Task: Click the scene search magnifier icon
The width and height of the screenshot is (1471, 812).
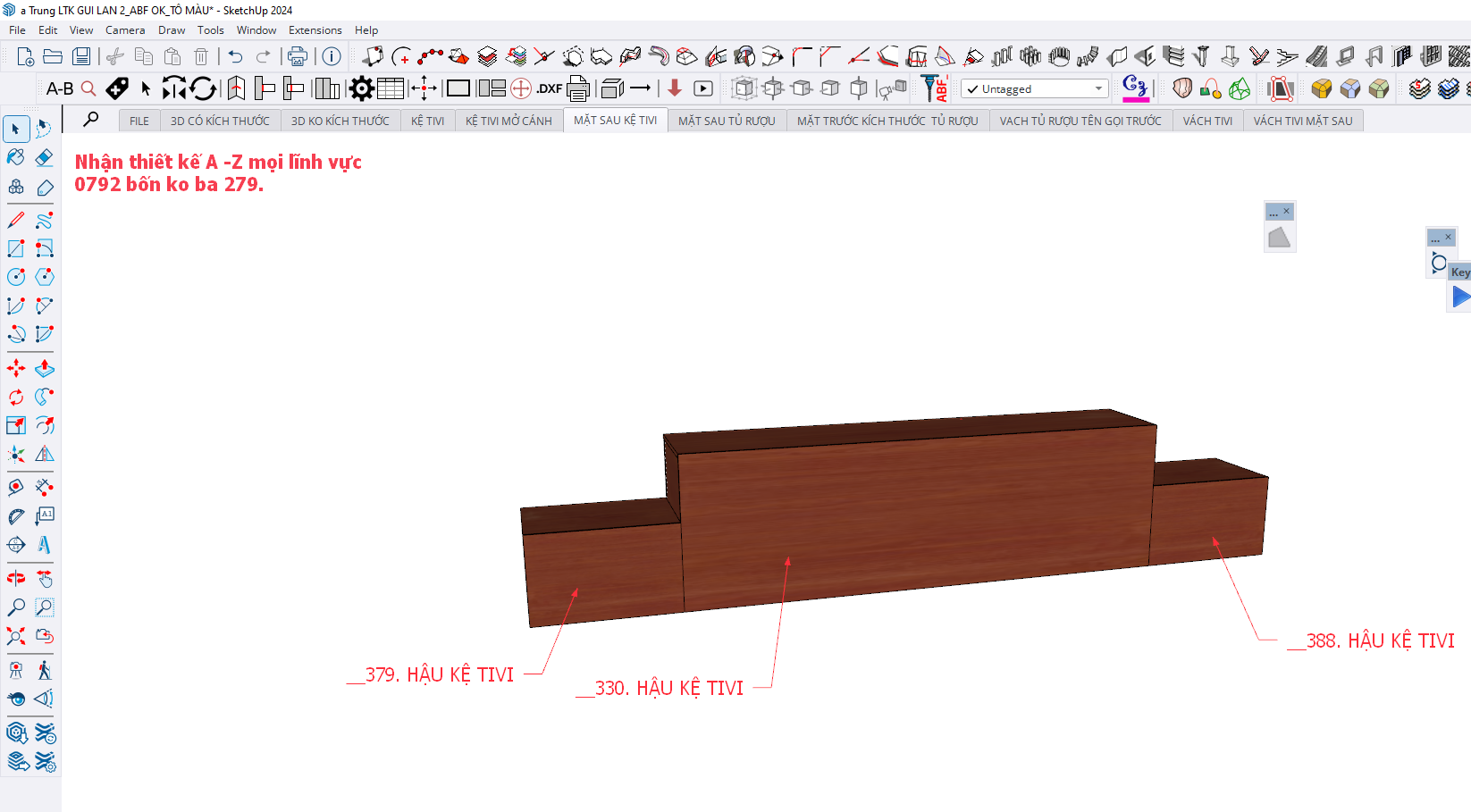Action: point(91,120)
